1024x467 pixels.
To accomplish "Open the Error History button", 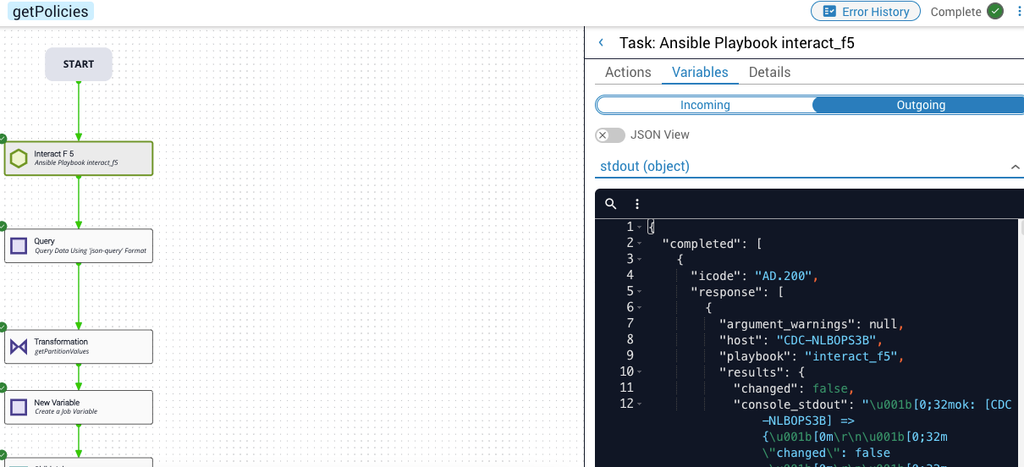I will 865,12.
